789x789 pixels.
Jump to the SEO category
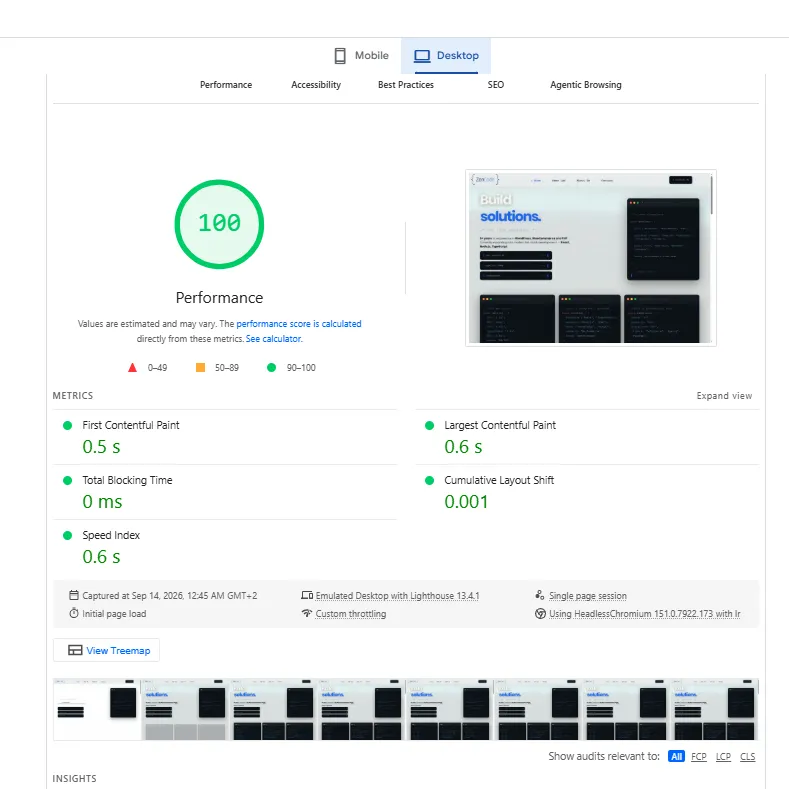pos(496,85)
